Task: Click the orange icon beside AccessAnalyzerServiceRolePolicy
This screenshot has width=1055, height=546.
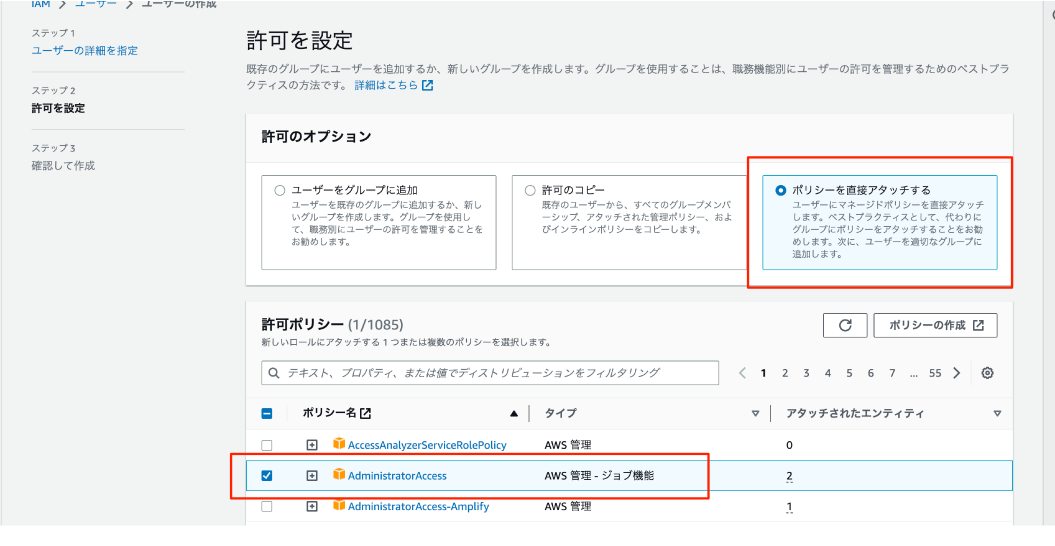Action: click(x=339, y=444)
